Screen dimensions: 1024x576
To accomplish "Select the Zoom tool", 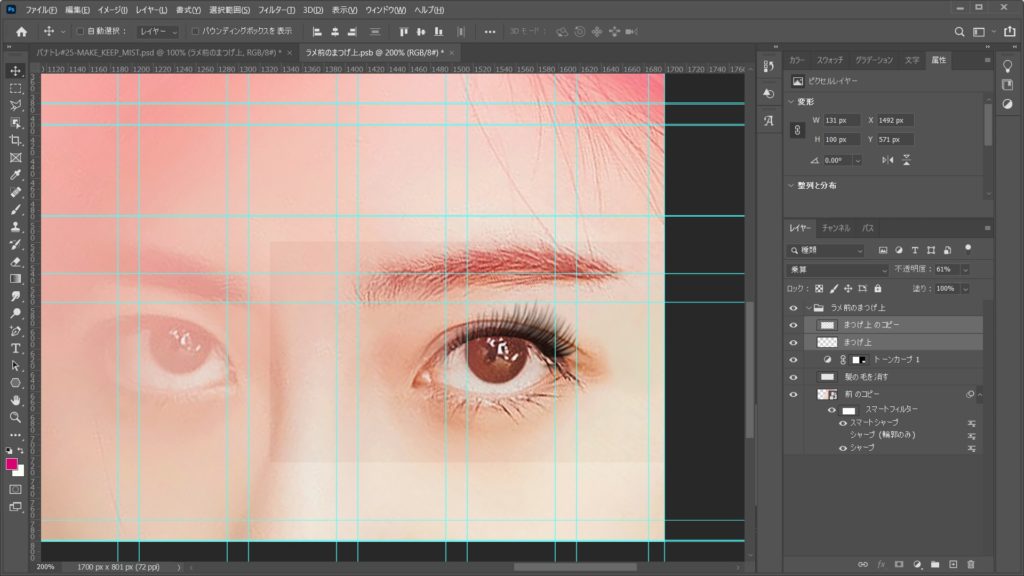I will click(x=16, y=417).
